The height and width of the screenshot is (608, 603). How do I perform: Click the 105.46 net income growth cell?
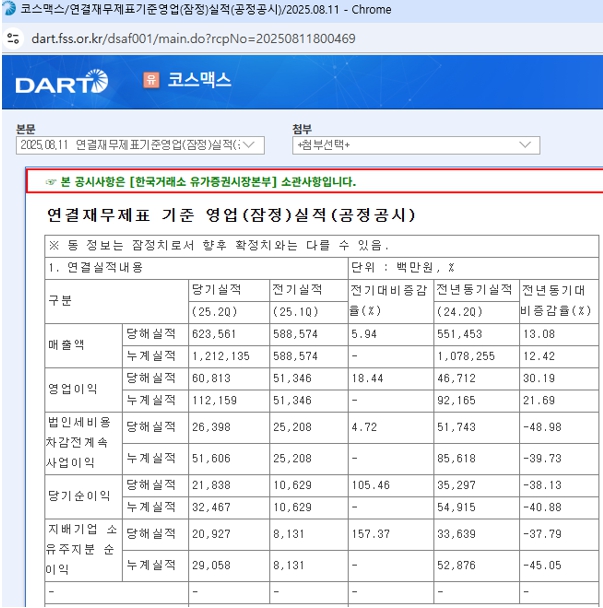coord(371,483)
